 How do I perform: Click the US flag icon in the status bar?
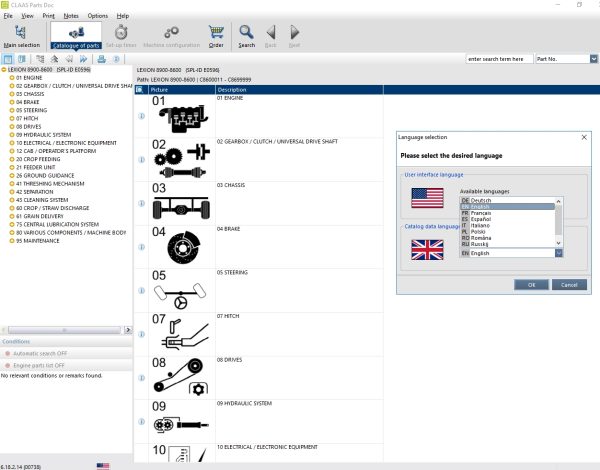[x=103, y=466]
